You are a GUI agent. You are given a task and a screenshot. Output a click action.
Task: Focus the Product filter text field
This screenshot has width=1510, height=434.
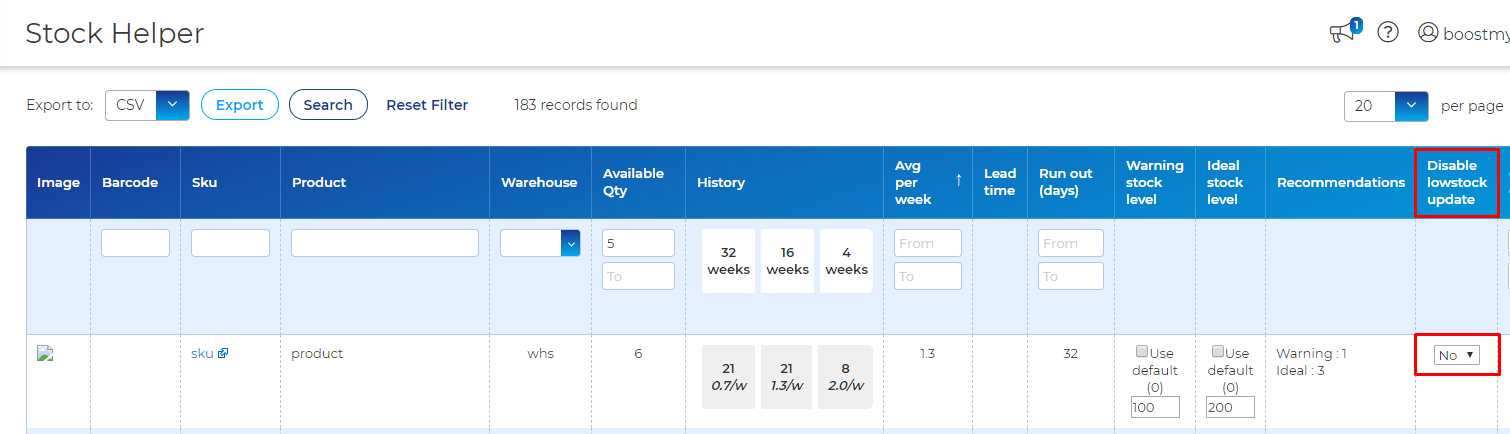click(x=385, y=243)
